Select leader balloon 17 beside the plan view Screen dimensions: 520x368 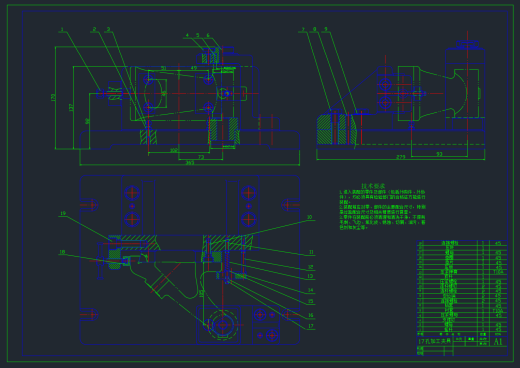(x=311, y=326)
